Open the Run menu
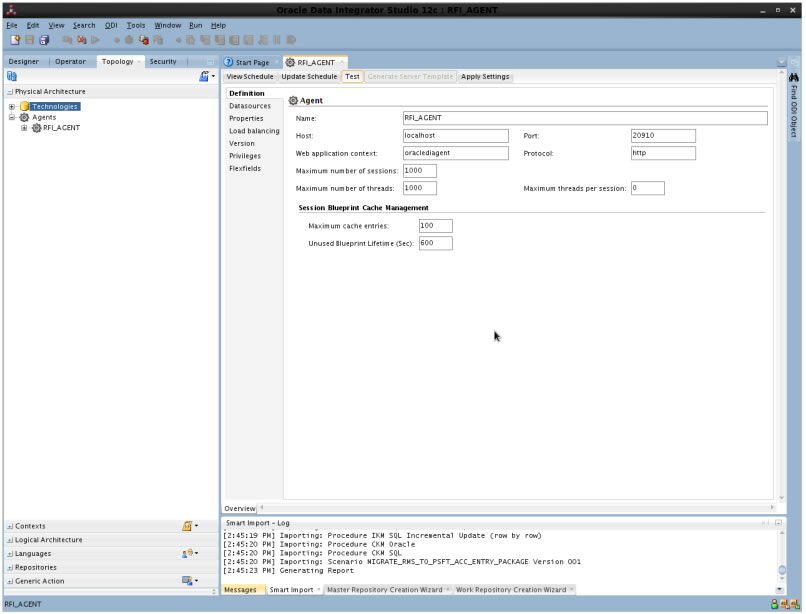The height and width of the screenshot is (614, 806). coord(195,25)
